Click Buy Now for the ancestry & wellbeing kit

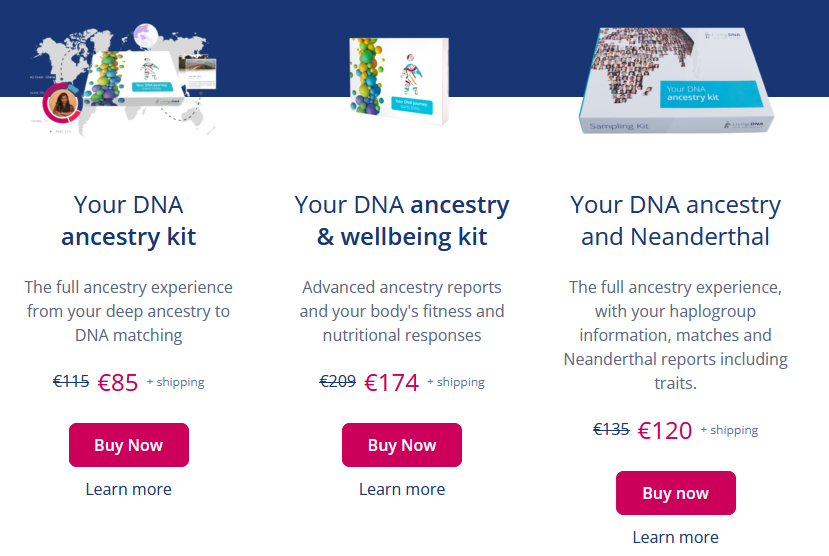point(402,444)
